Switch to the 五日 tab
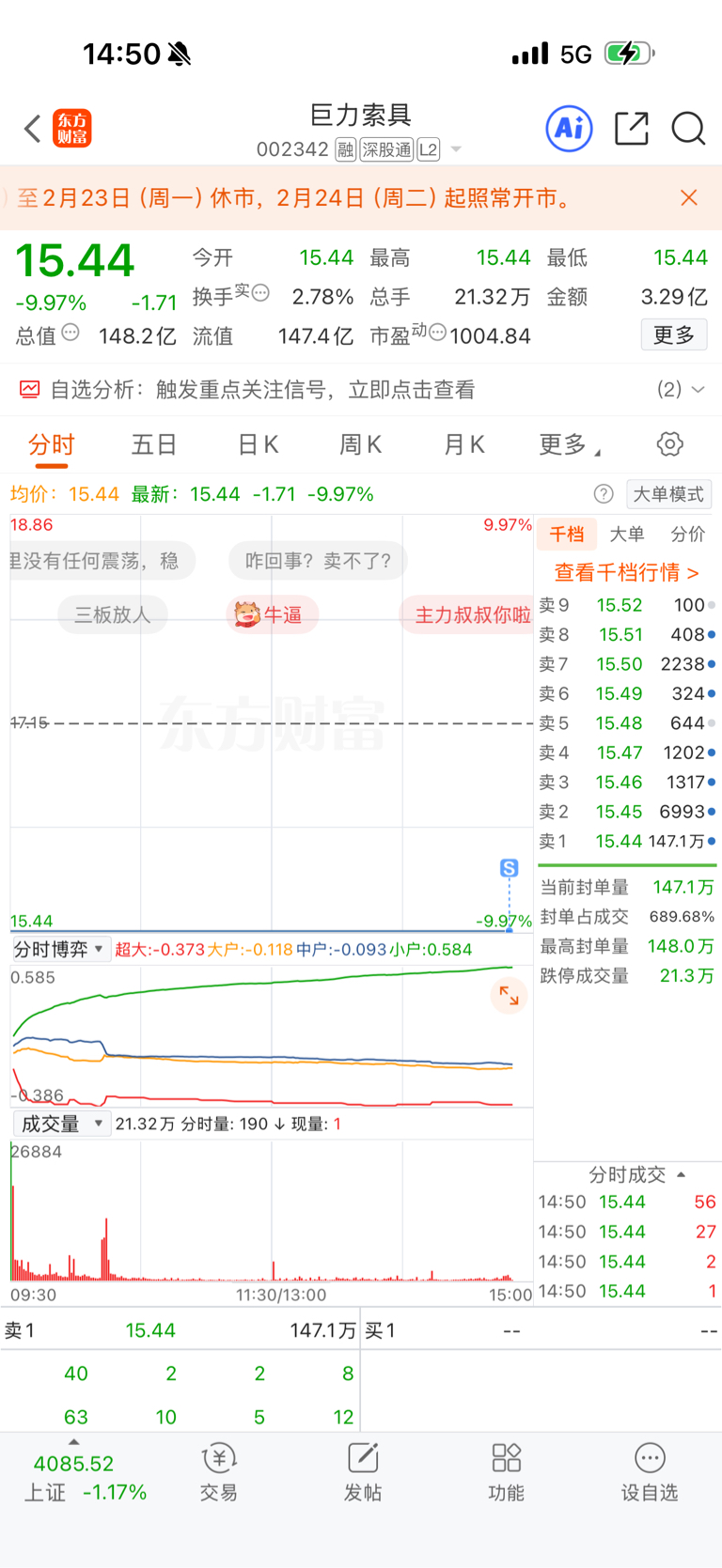The image size is (722, 1568). 154,444
